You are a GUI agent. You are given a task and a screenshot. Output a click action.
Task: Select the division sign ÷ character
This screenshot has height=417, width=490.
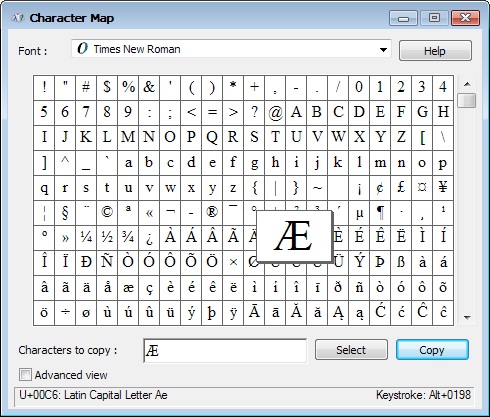(65, 313)
